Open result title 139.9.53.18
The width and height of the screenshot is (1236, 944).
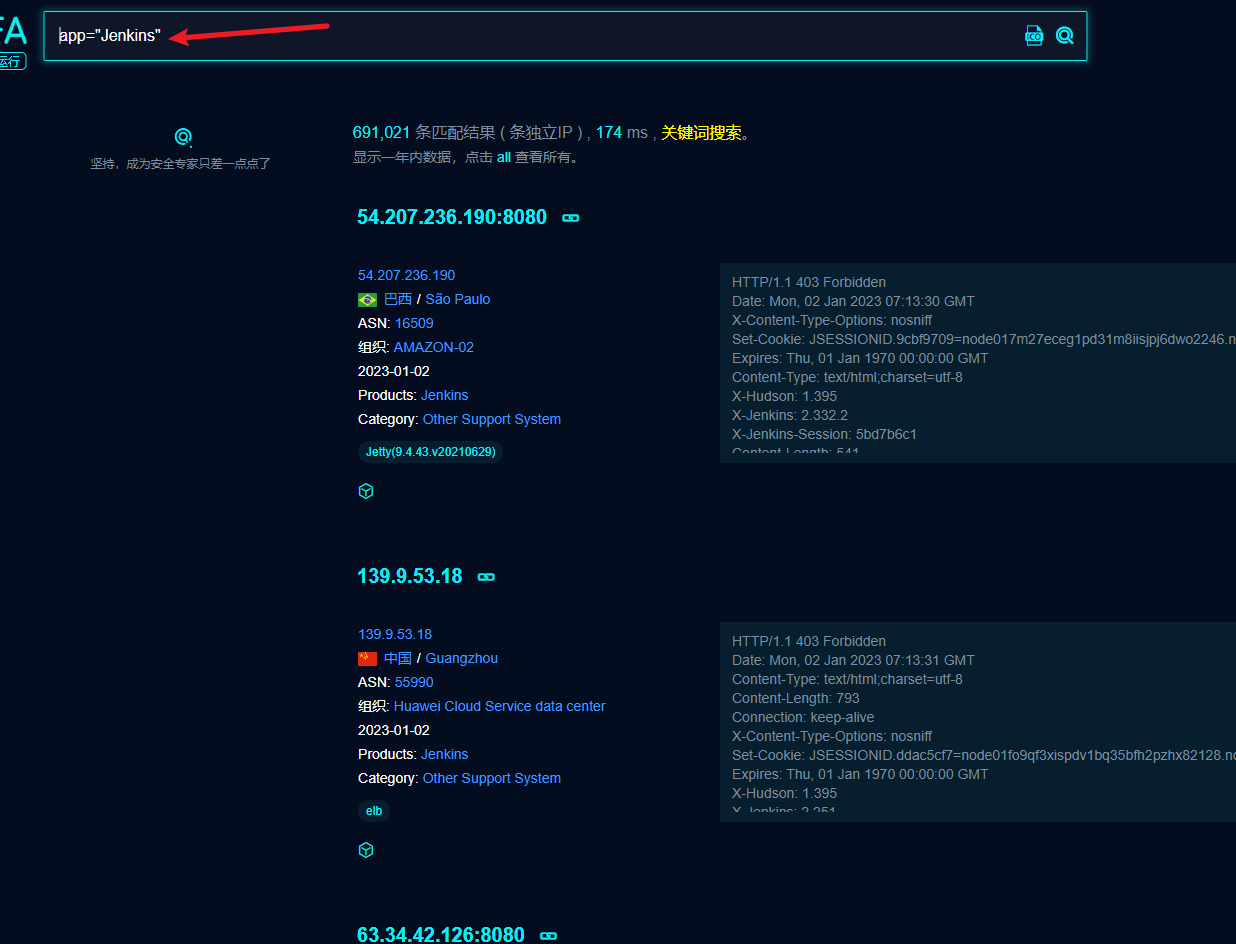pyautogui.click(x=410, y=576)
